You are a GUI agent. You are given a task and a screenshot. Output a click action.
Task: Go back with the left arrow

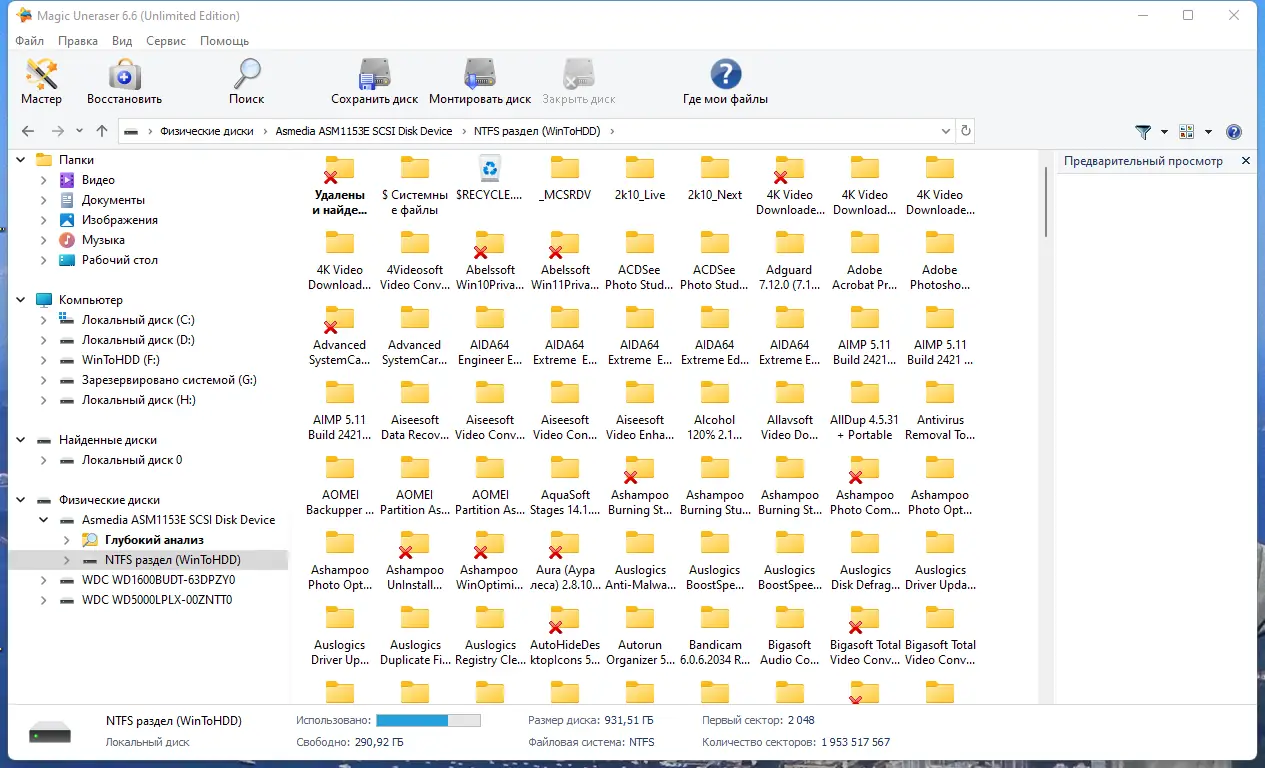click(28, 131)
